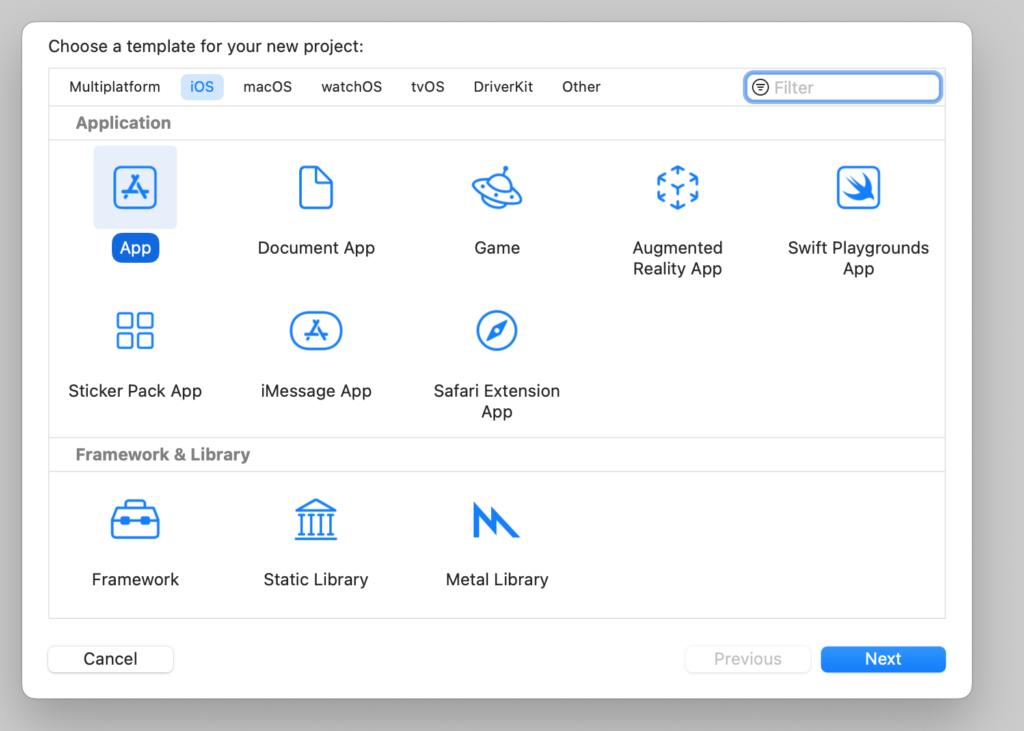This screenshot has width=1024, height=731.
Task: Switch to the Other tab
Action: coord(581,87)
